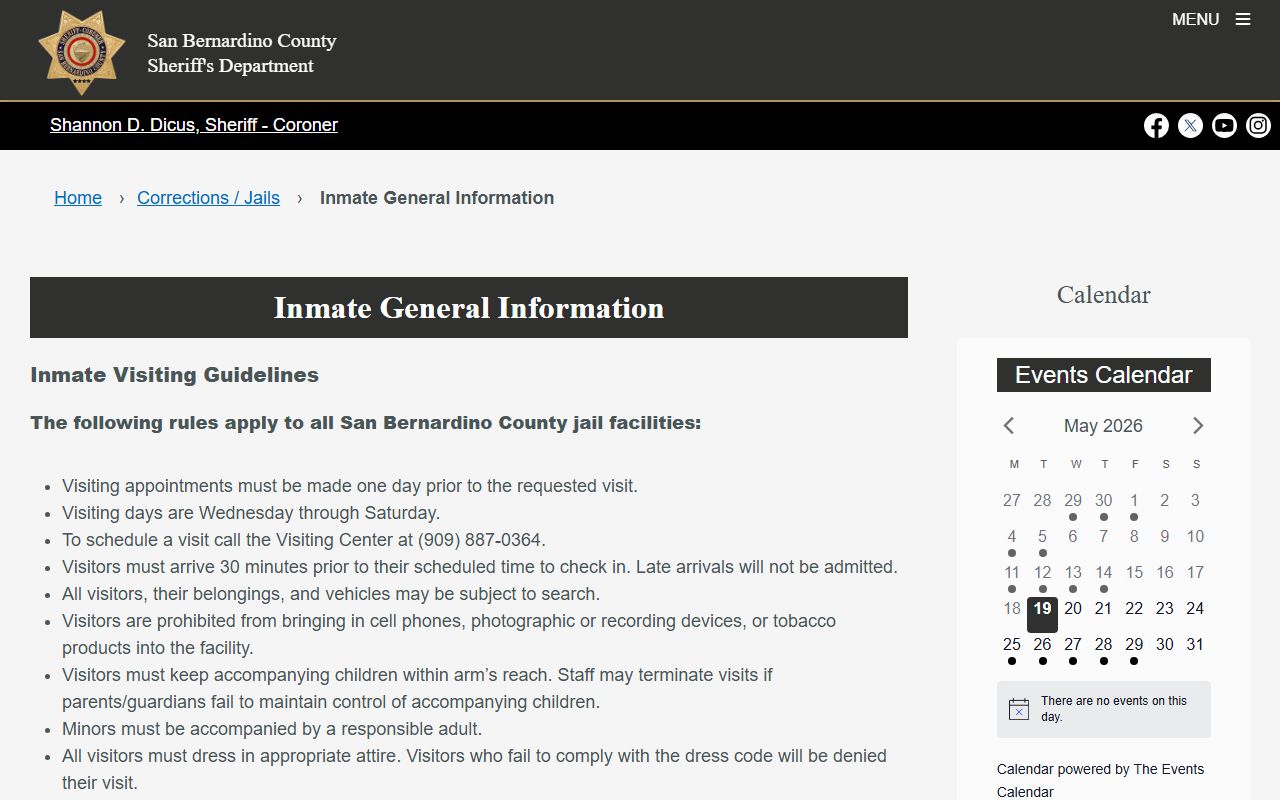The width and height of the screenshot is (1280, 800).
Task: Click the San Bernardino County Sheriff's Department title
Action: point(242,53)
